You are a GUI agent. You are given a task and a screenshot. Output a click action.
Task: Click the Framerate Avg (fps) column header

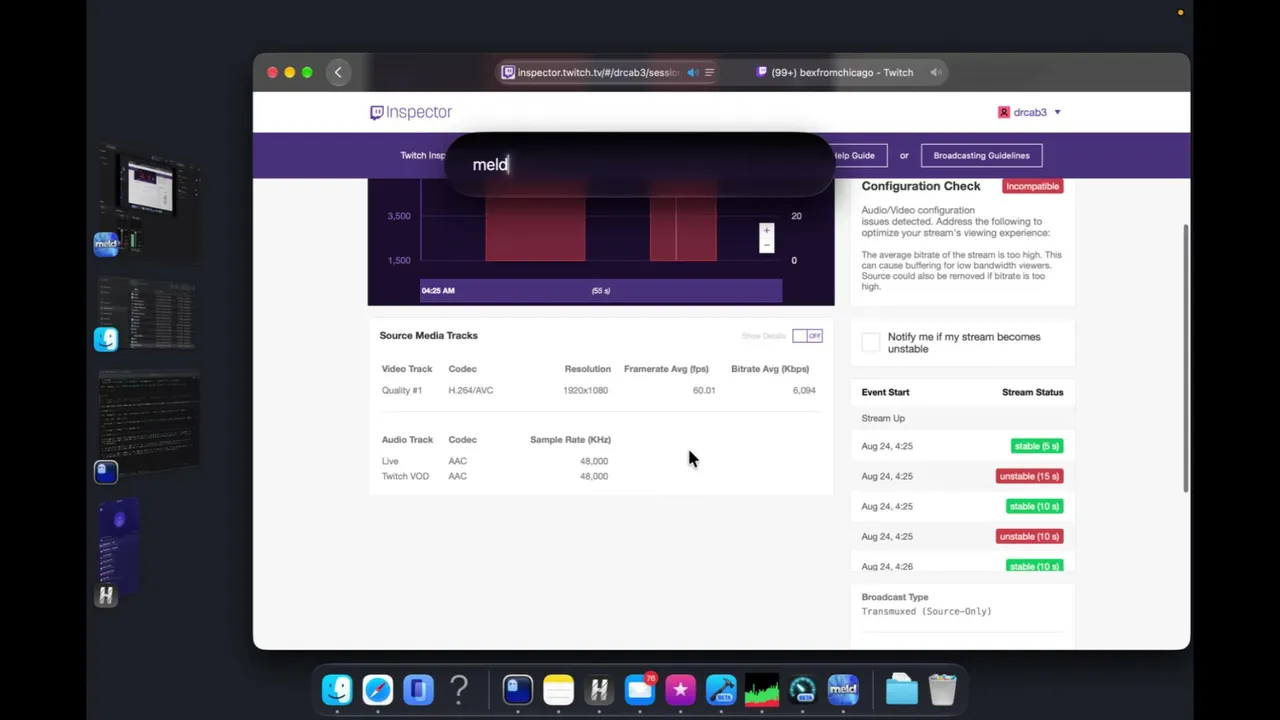tap(666, 369)
